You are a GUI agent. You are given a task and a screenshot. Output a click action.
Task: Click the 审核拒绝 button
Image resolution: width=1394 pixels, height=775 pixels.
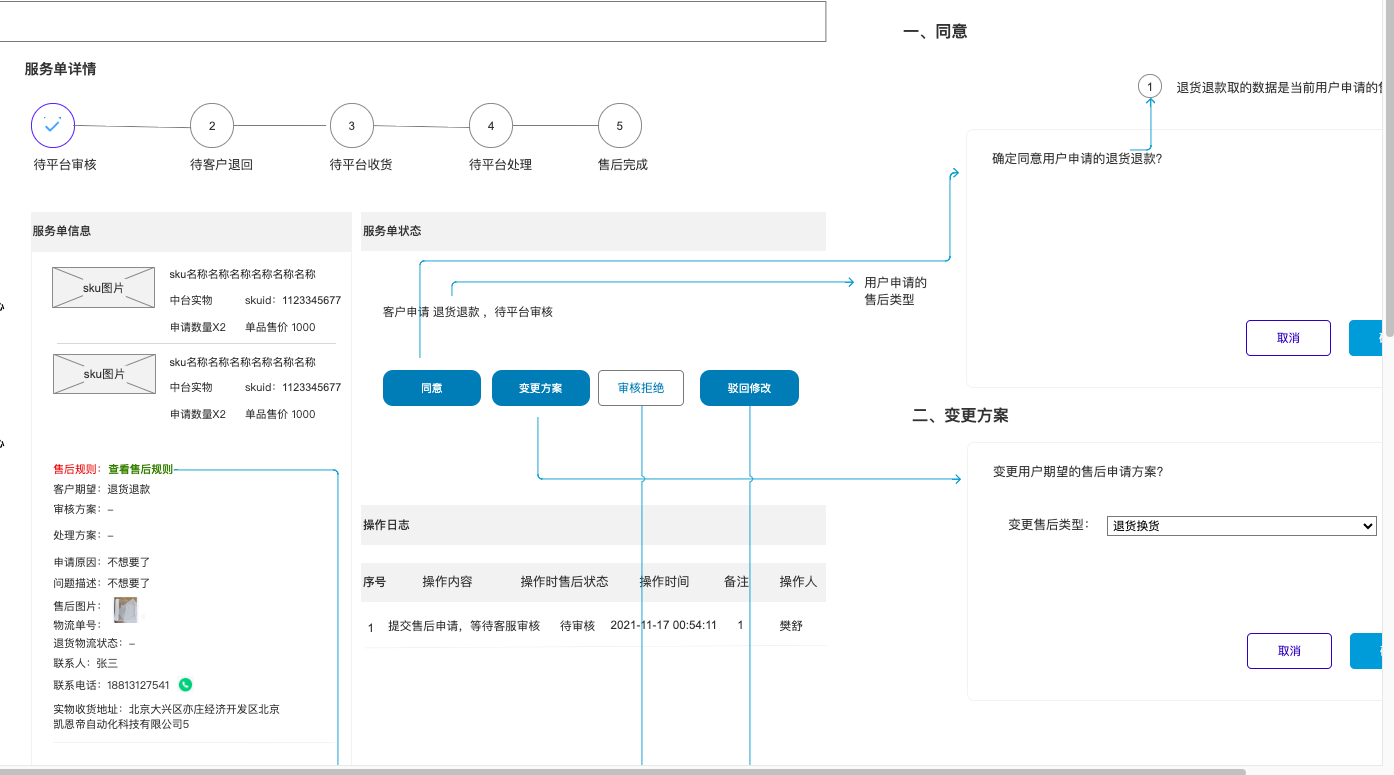641,388
